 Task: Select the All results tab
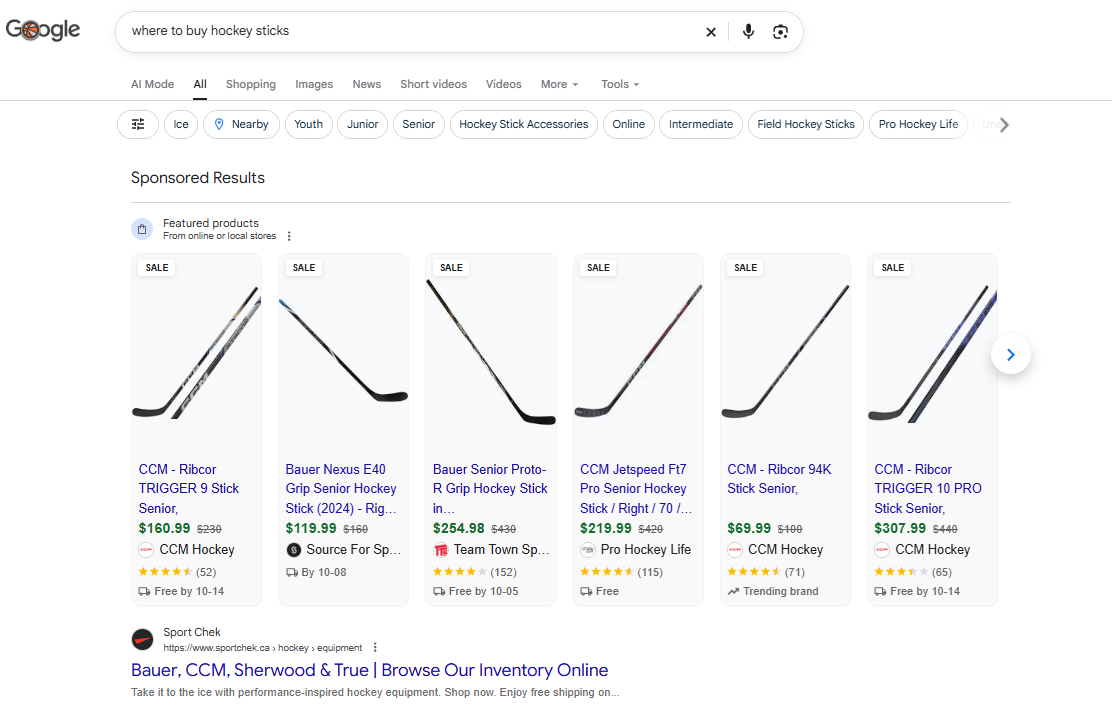[200, 84]
